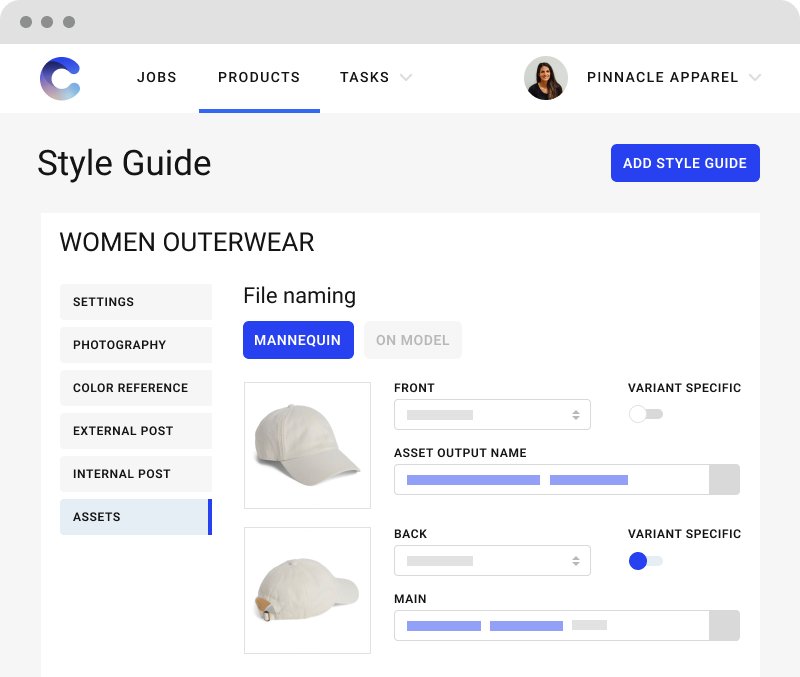
Task: Click the gray icon beside Asset Output Name field
Action: pyautogui.click(x=724, y=479)
